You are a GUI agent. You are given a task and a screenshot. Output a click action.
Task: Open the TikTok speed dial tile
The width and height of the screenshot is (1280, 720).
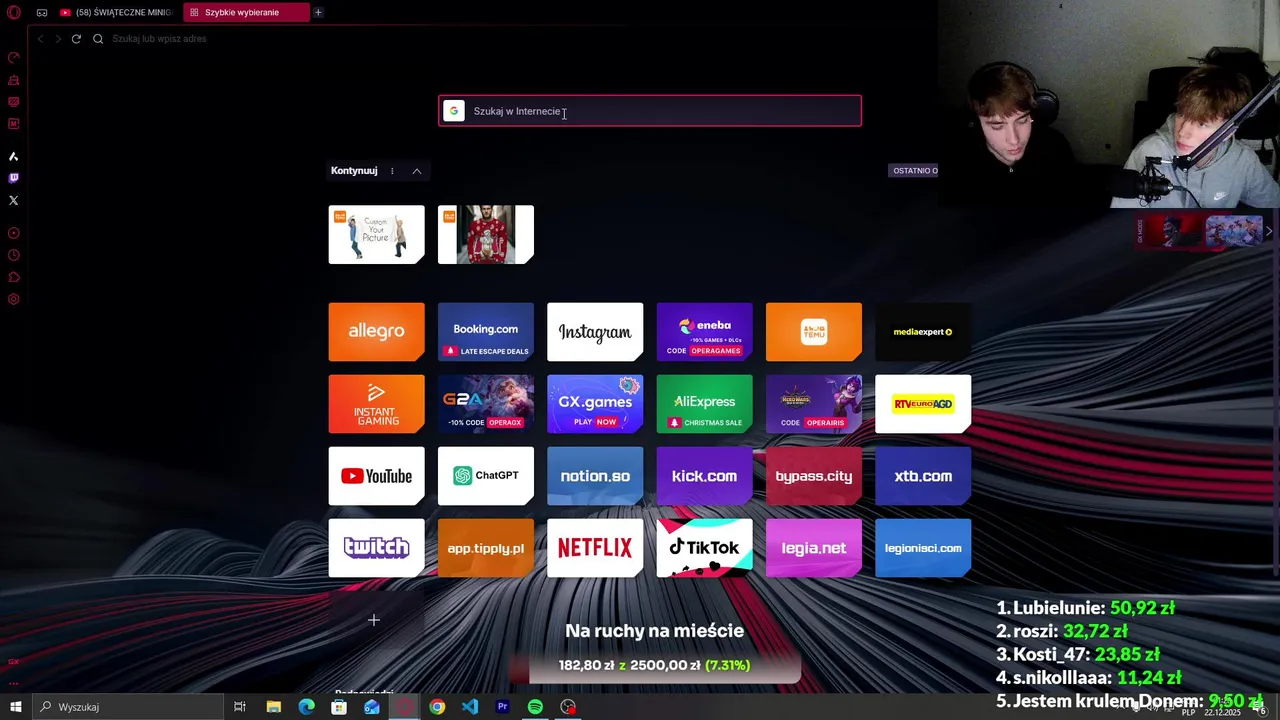point(704,548)
